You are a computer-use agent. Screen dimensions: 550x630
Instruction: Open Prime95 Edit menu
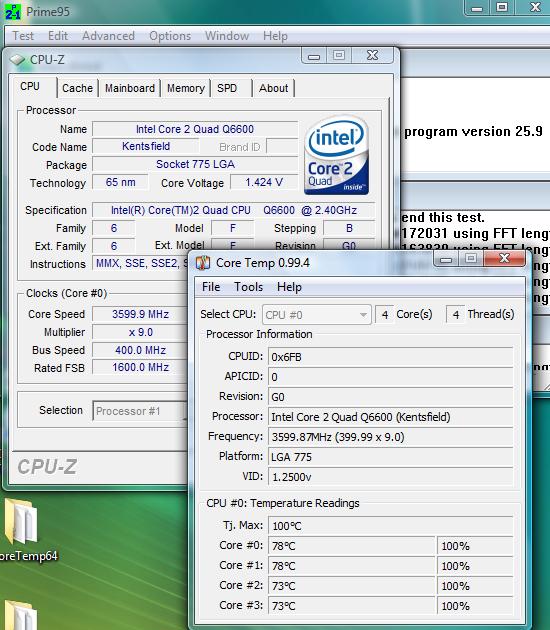58,36
